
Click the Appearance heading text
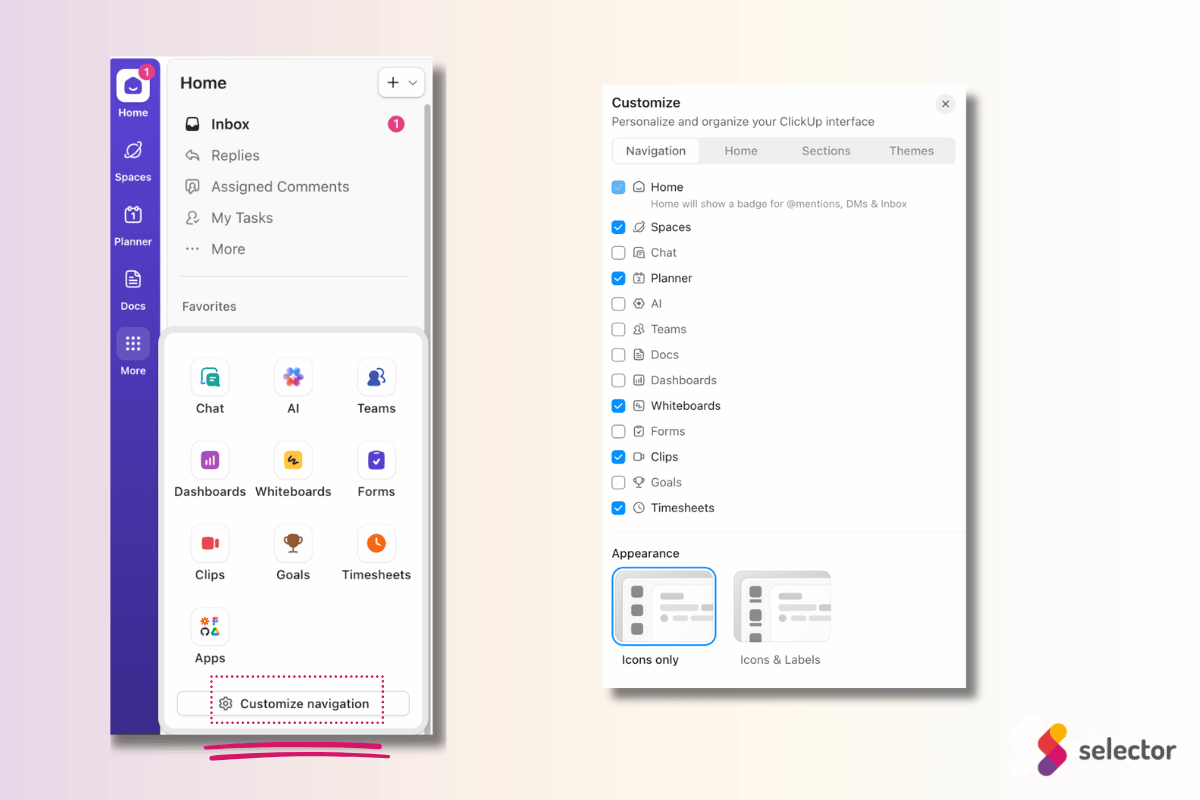pos(645,553)
